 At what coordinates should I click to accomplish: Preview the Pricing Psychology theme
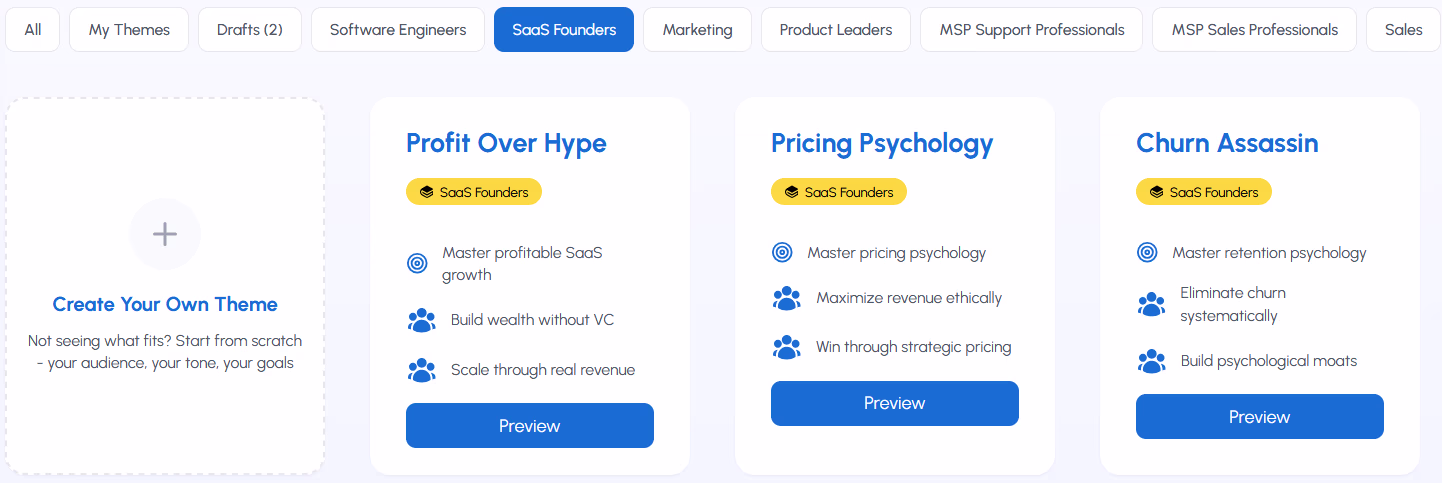[895, 404]
